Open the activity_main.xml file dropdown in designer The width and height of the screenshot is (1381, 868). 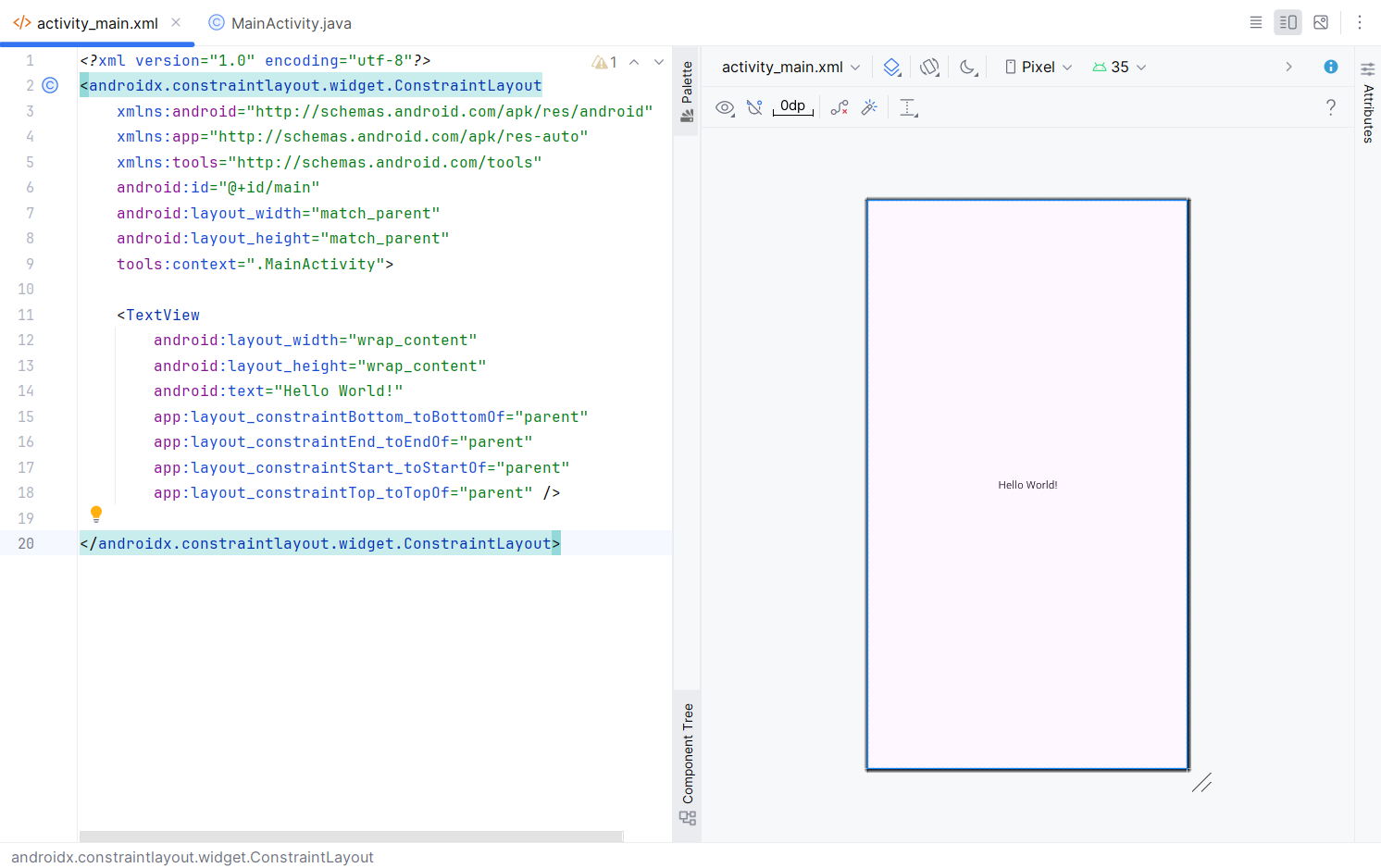(791, 67)
